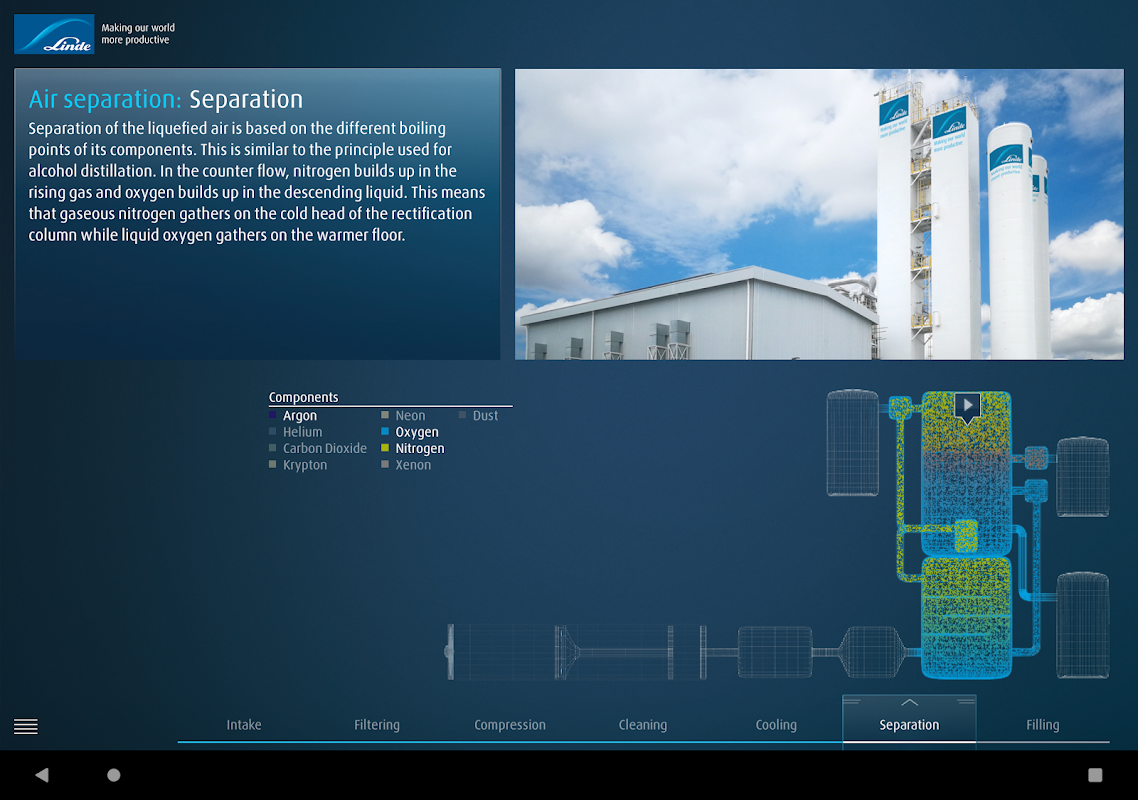This screenshot has height=800, width=1138.
Task: Switch to the Filling tab
Action: (1043, 725)
